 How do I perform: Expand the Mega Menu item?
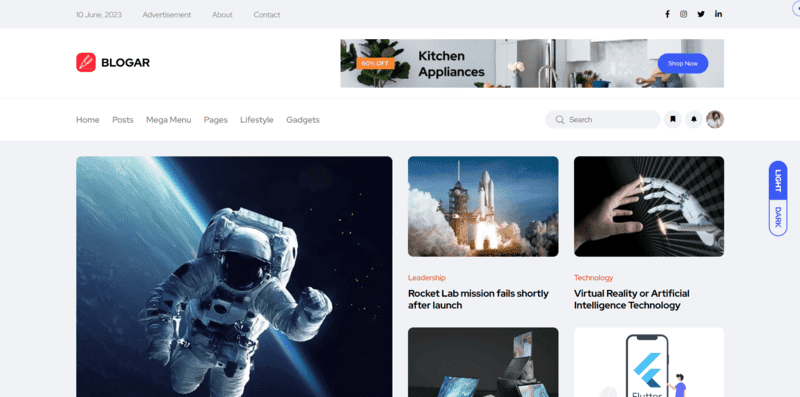click(168, 120)
